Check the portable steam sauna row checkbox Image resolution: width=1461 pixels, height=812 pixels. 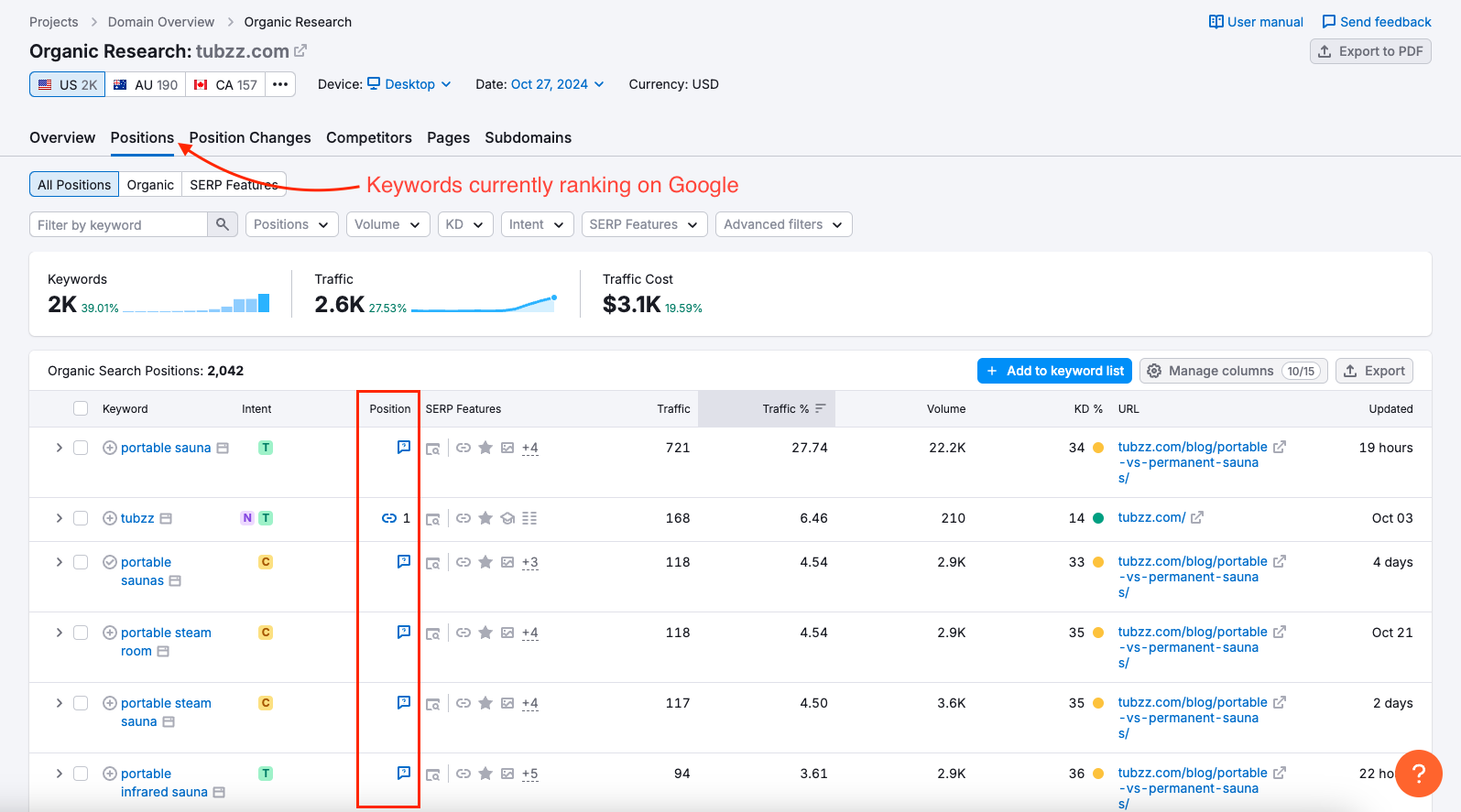pos(81,703)
